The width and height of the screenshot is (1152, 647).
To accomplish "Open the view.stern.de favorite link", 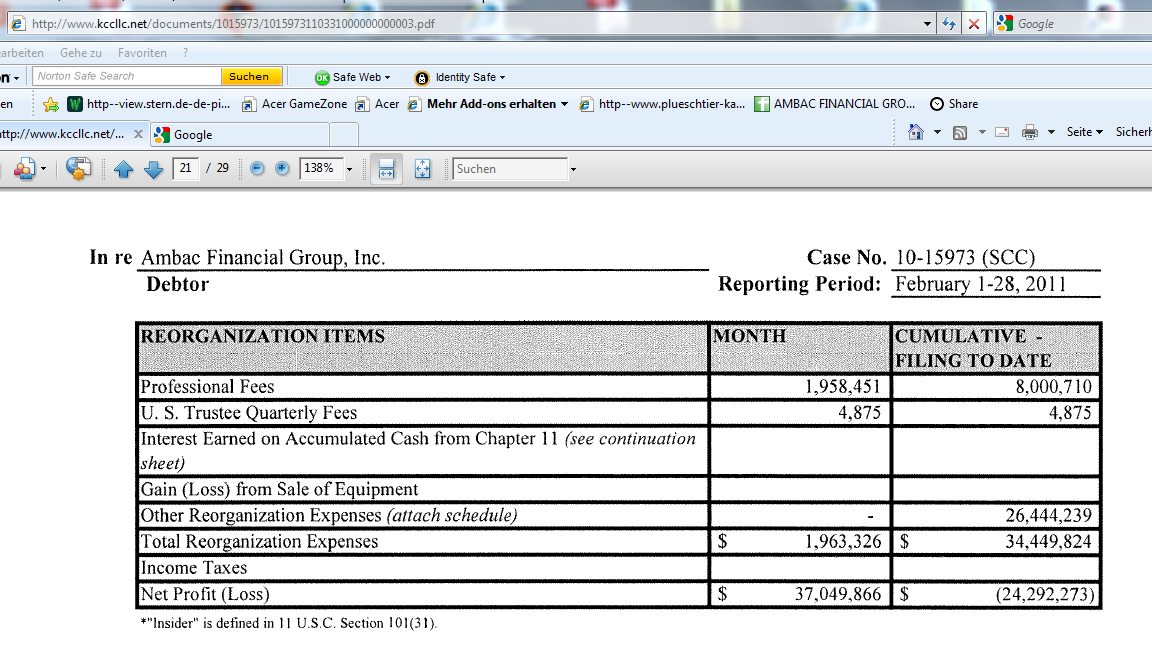I will pos(149,104).
